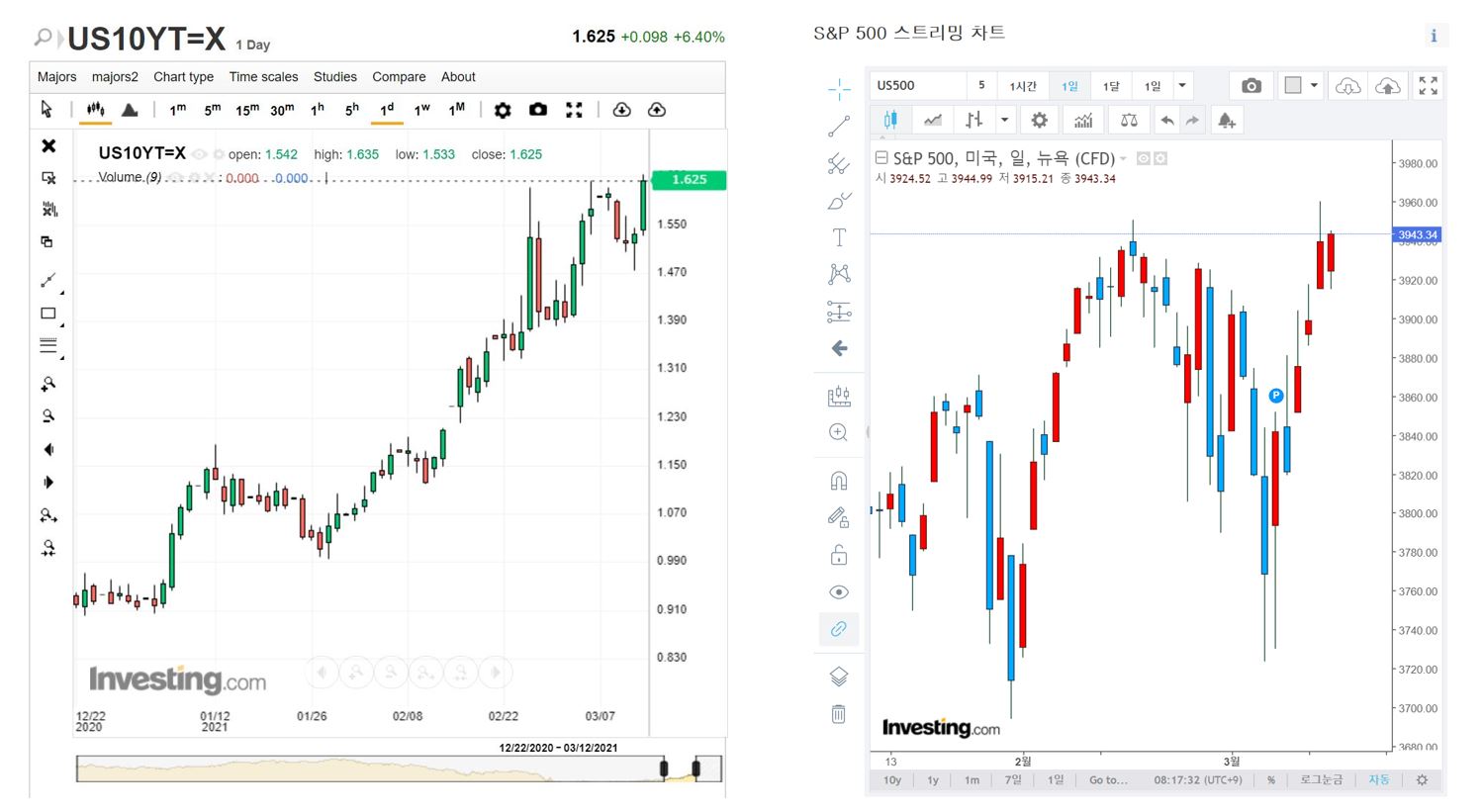Select the 1시간 interval on S&P 500 chart
The width and height of the screenshot is (1483, 812).
tap(1023, 86)
